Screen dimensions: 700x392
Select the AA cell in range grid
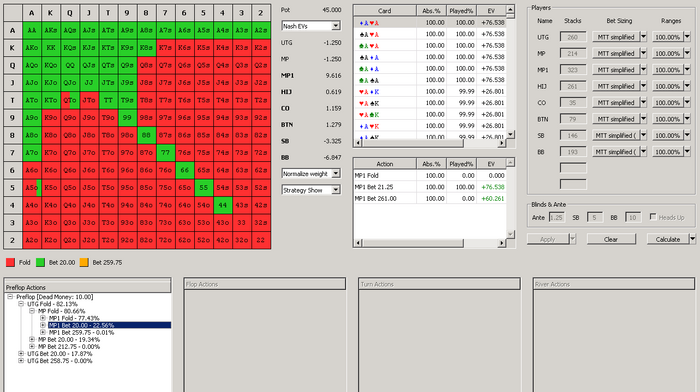point(32,30)
